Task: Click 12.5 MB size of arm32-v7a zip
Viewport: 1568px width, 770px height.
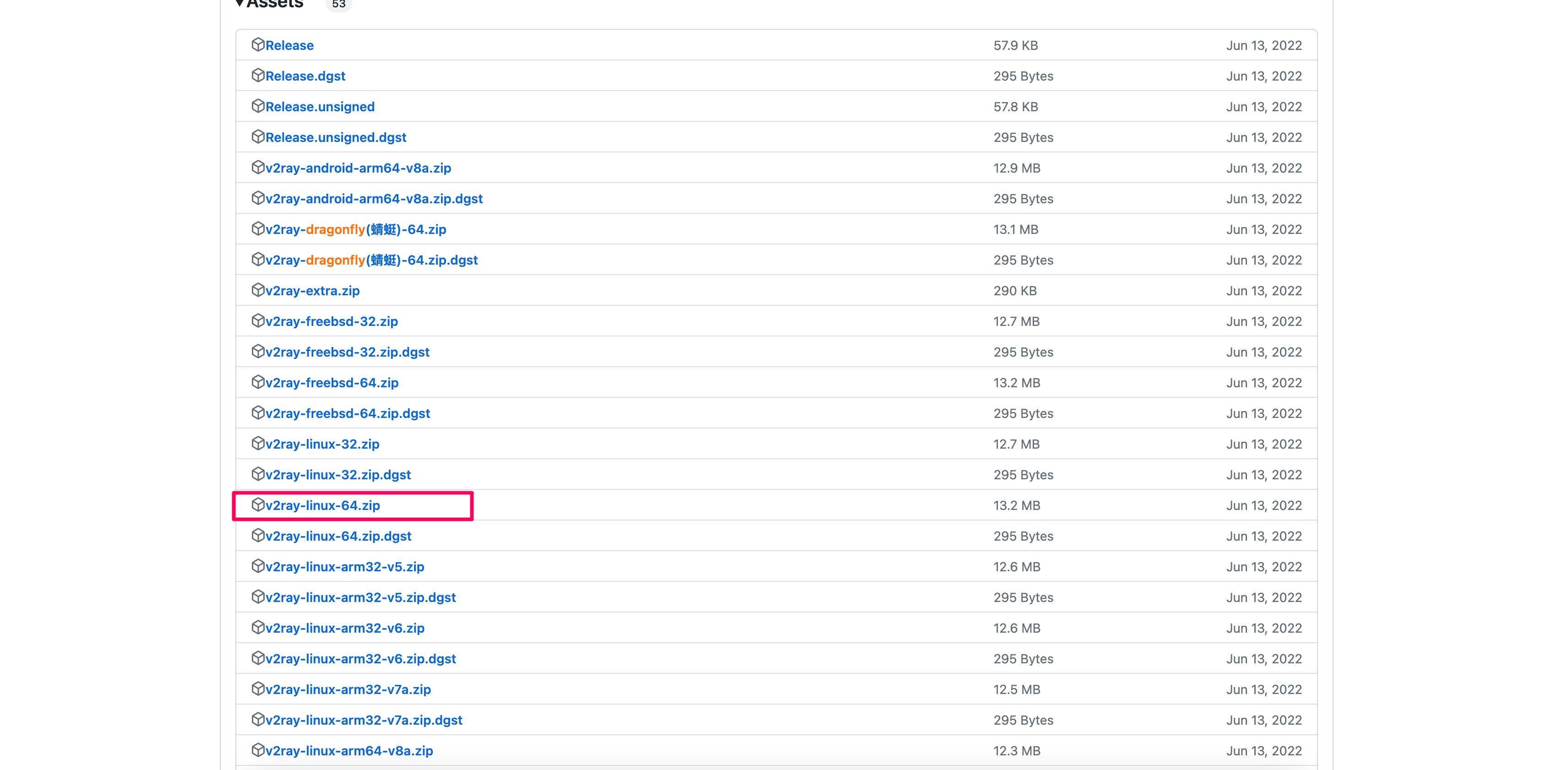Action: [x=1017, y=689]
